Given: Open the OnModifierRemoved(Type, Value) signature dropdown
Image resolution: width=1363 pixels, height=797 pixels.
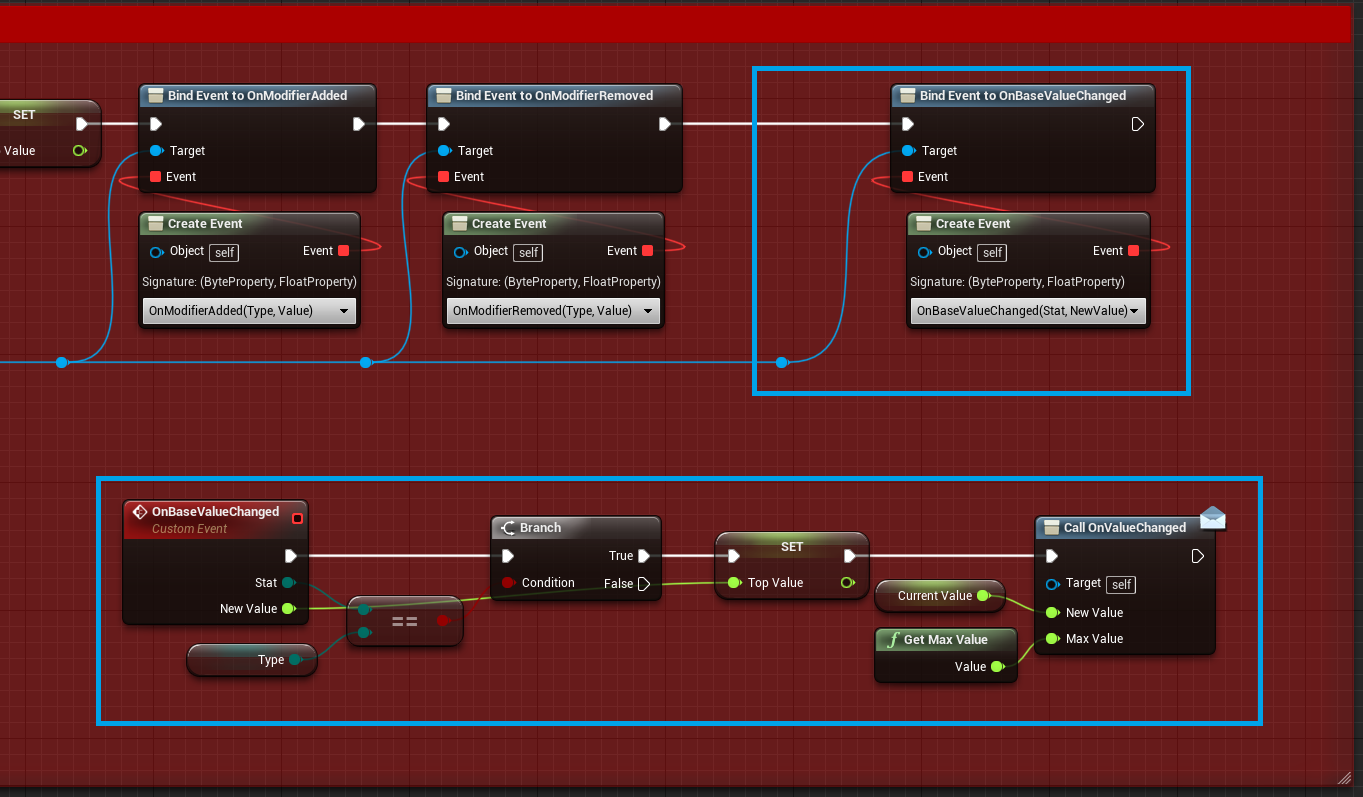Looking at the screenshot, I should [553, 311].
